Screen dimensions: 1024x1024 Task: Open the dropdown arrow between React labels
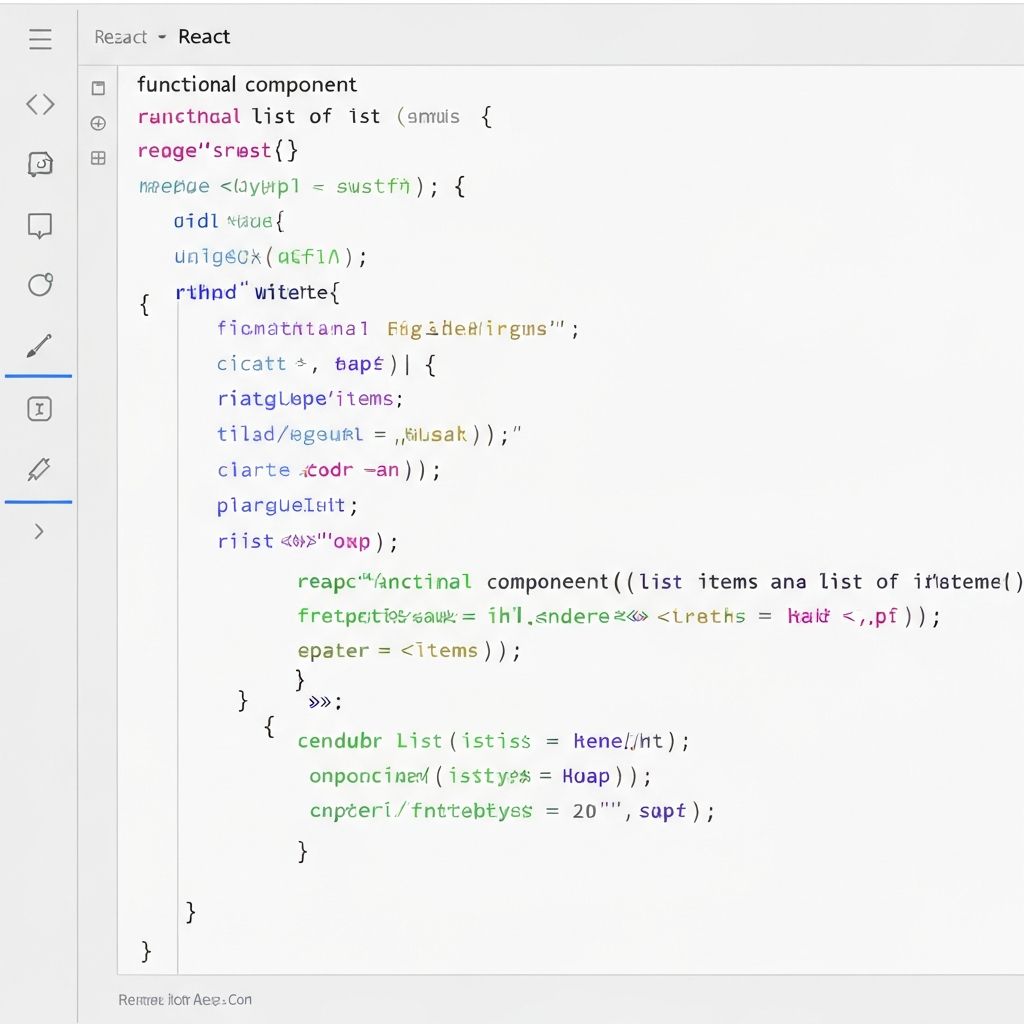point(162,37)
